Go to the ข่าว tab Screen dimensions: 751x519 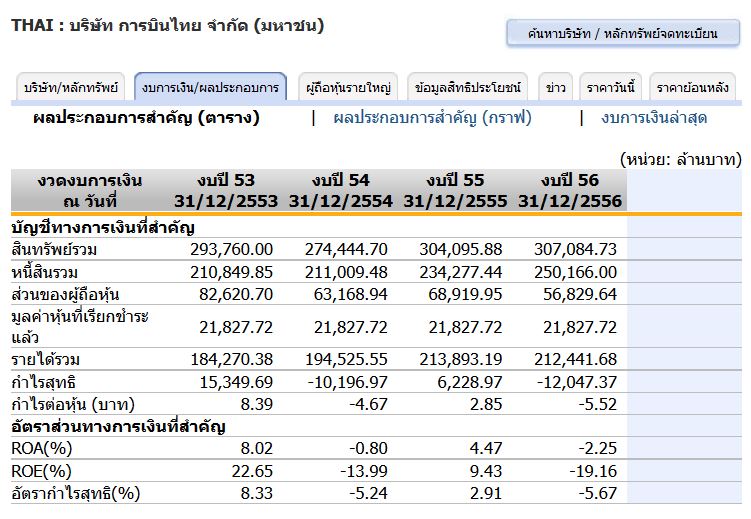556,88
